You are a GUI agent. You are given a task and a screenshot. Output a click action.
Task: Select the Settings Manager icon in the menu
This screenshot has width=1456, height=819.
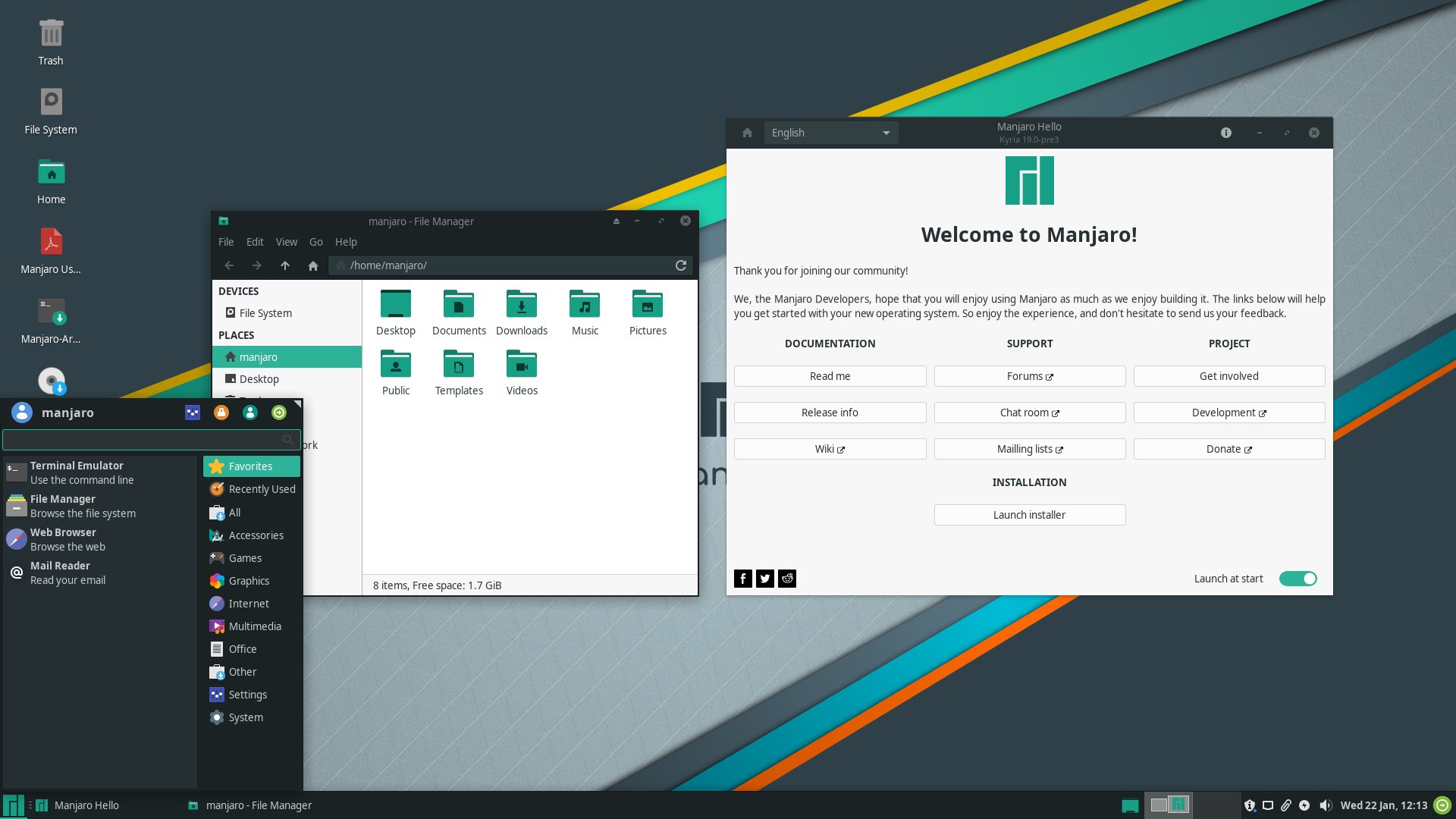point(192,412)
